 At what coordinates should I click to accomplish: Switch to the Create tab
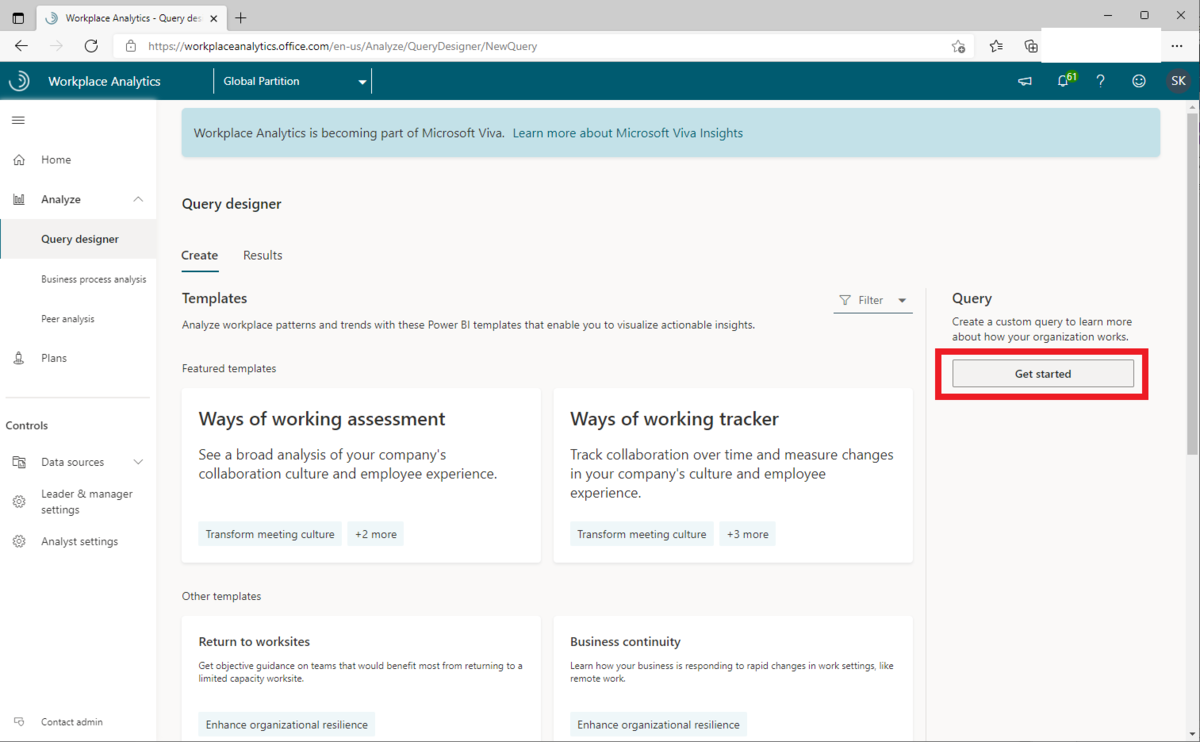pos(200,256)
